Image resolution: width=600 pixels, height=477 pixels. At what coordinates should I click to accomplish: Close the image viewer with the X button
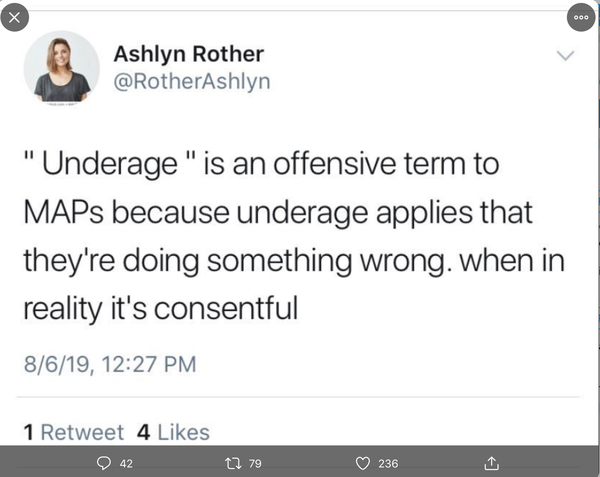[x=17, y=17]
